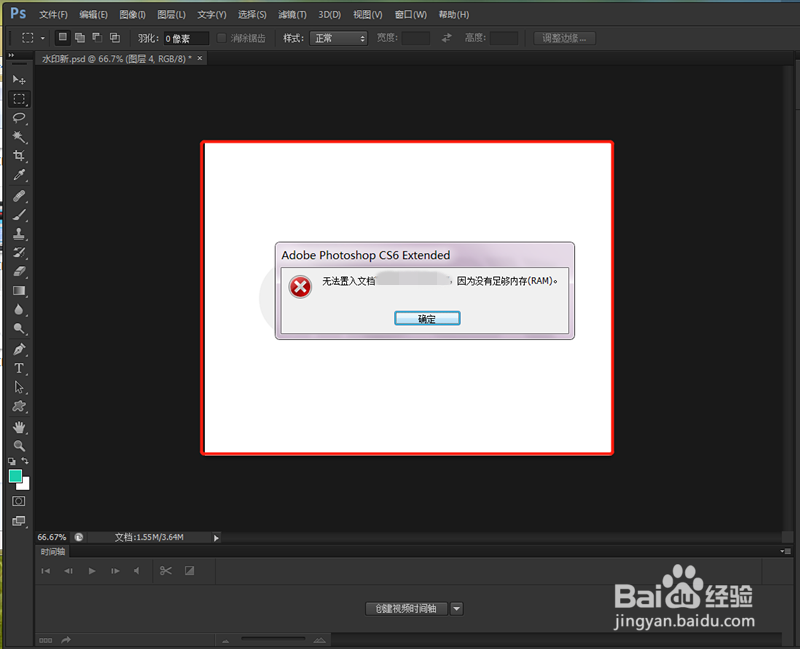The width and height of the screenshot is (800, 649).
Task: Select the Brush tool
Action: 19,215
